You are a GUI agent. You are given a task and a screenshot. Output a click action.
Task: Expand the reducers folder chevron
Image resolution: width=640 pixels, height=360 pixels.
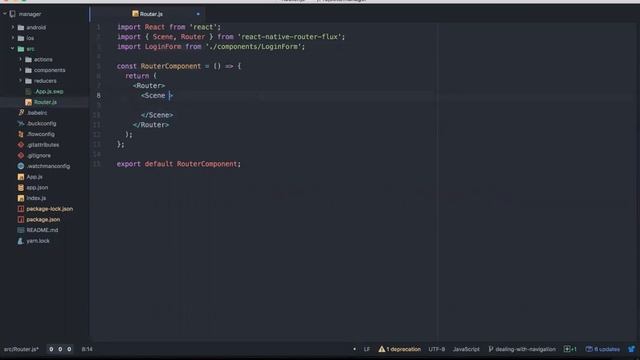(x=20, y=81)
